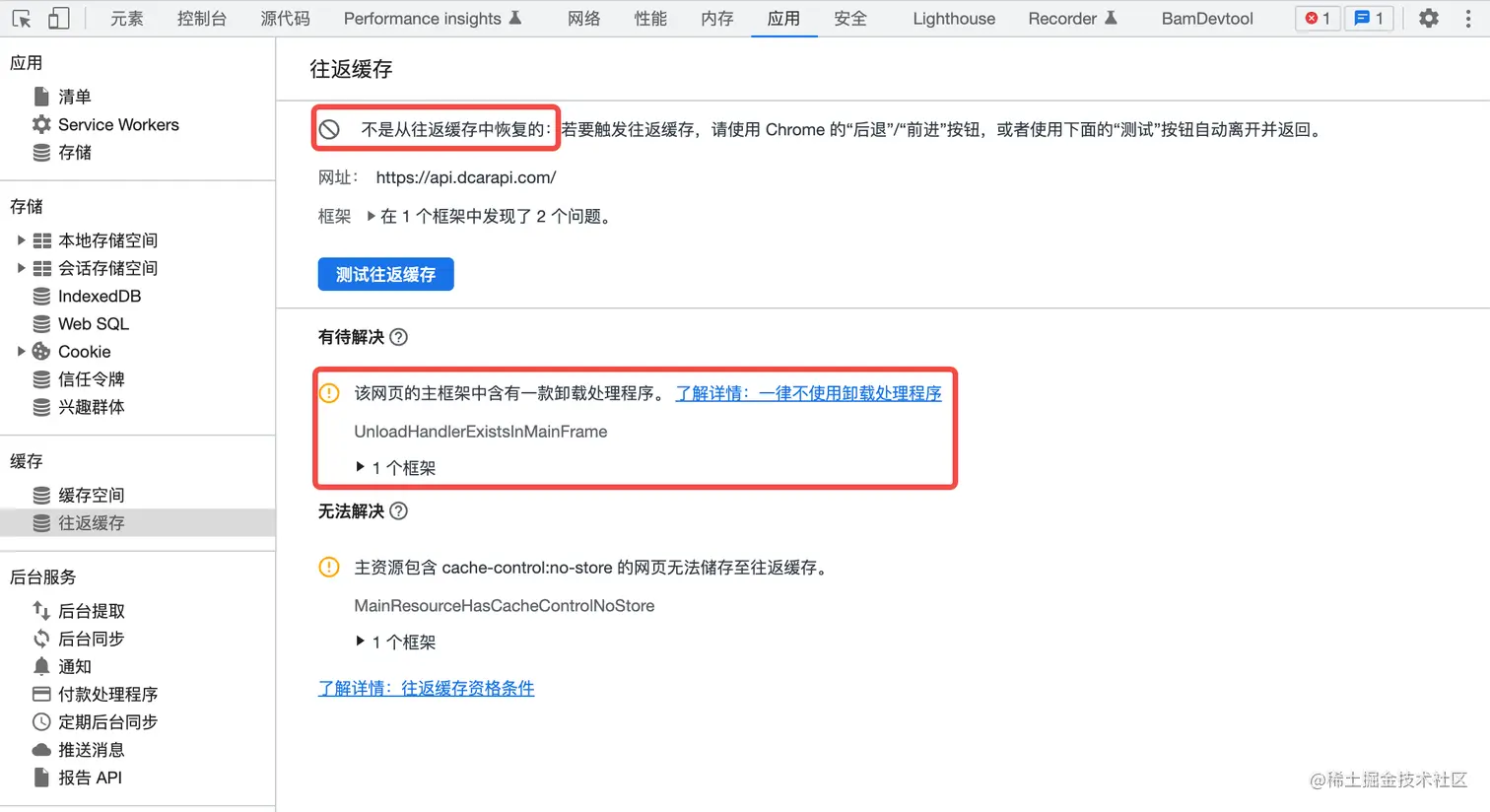Click the 付款处理程序 card icon
Viewport: 1490px width, 812px height.
(41, 694)
